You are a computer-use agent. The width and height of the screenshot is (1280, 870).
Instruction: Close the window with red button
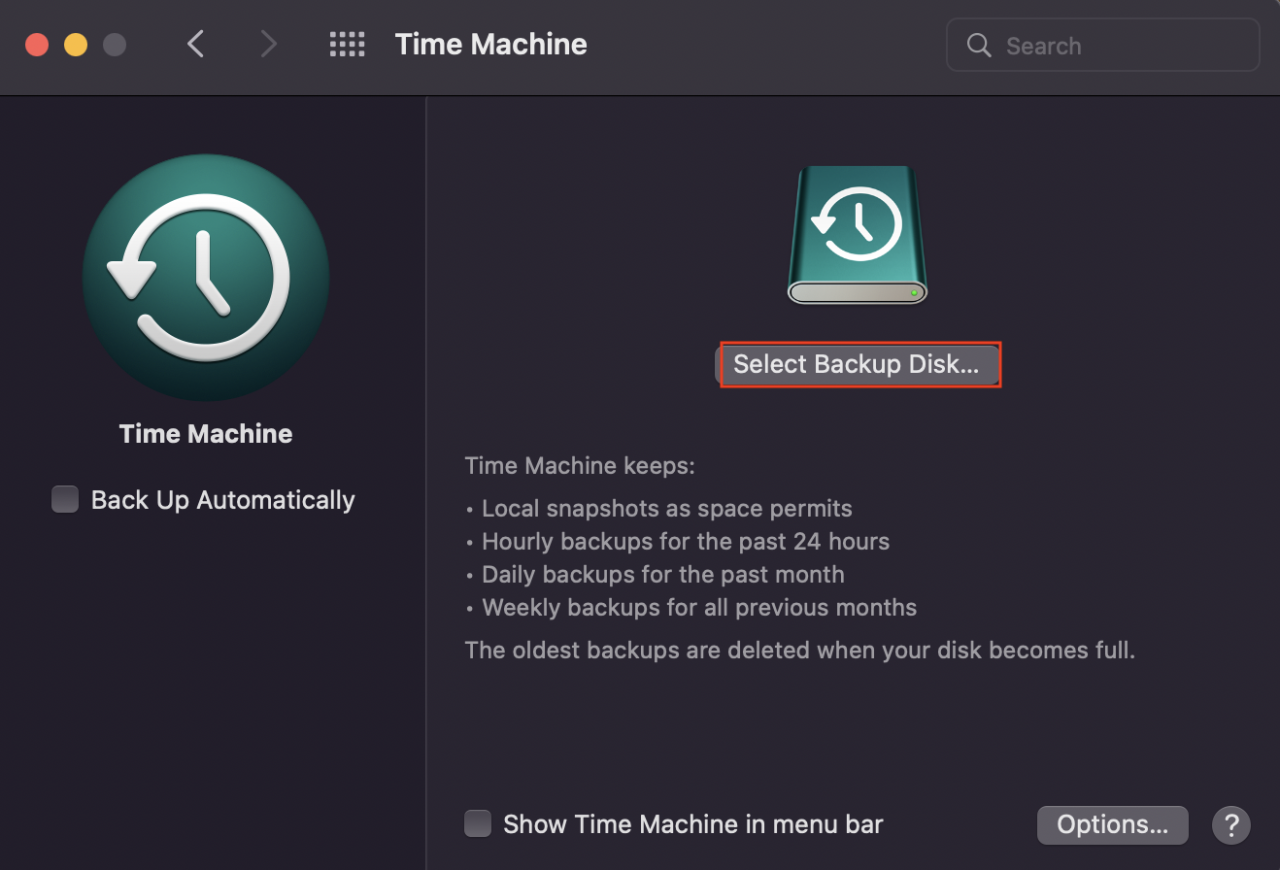[37, 45]
